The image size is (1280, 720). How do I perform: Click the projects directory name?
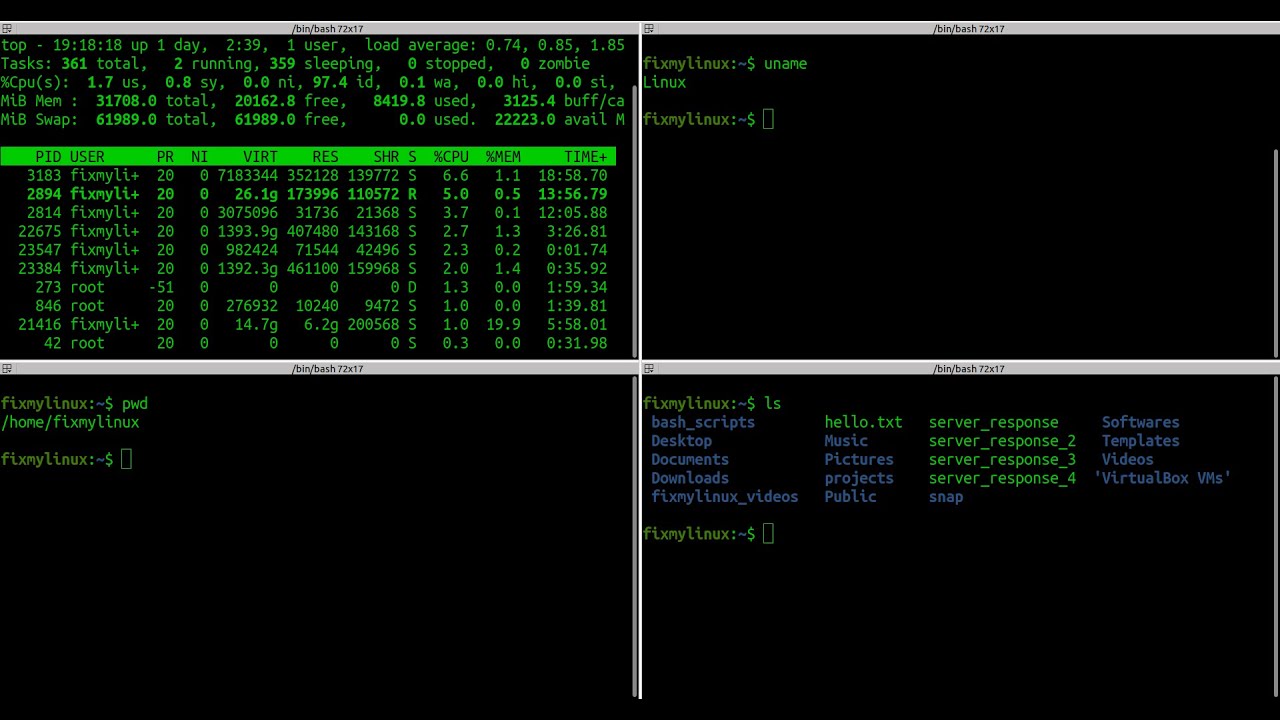pyautogui.click(x=859, y=479)
